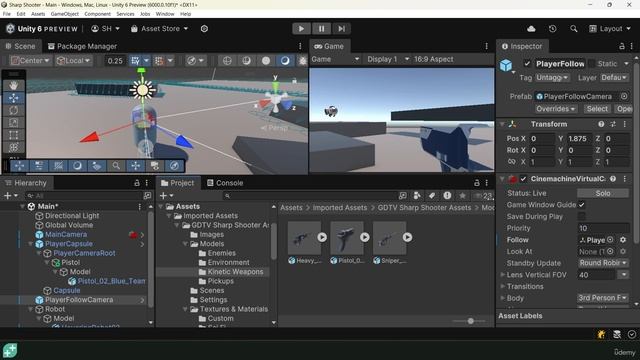
Task: Click the Priority input field showing 10
Action: 603,228
